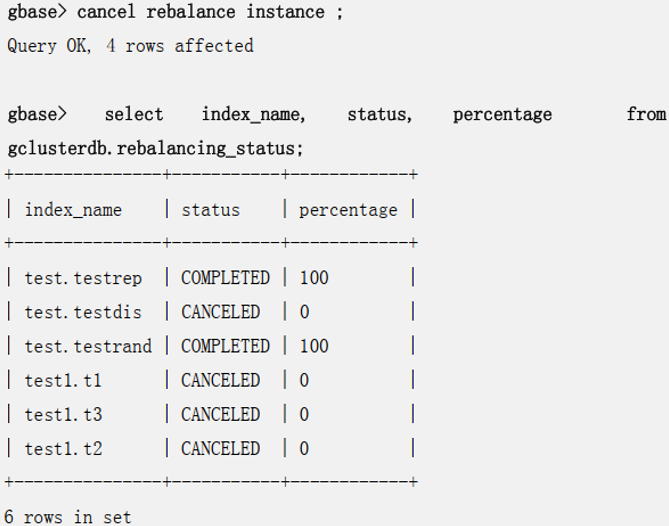
Task: Click COMPLETED status in the test.testrep row
Action: coord(225,278)
